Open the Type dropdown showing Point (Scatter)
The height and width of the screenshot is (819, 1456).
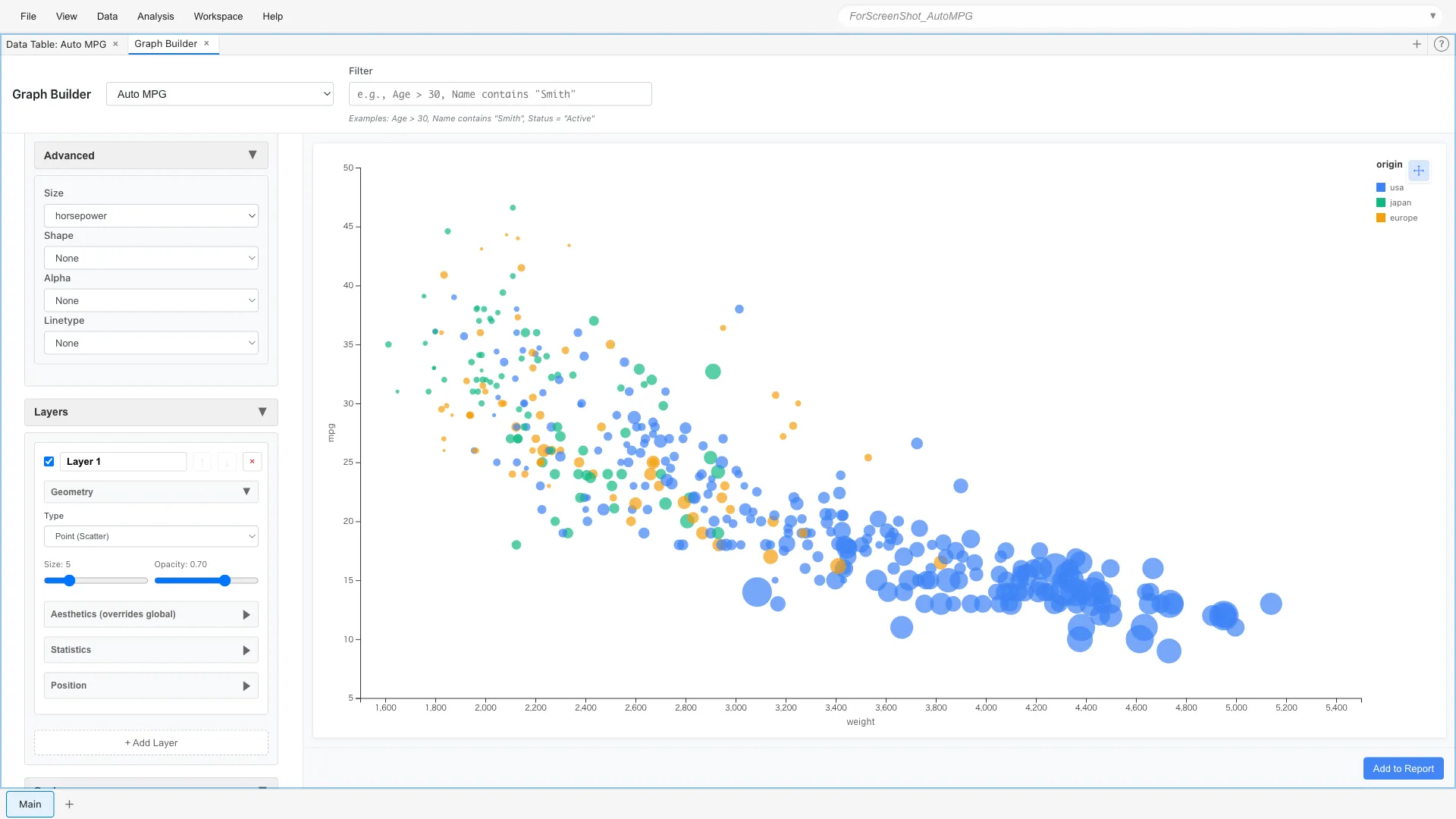(151, 536)
